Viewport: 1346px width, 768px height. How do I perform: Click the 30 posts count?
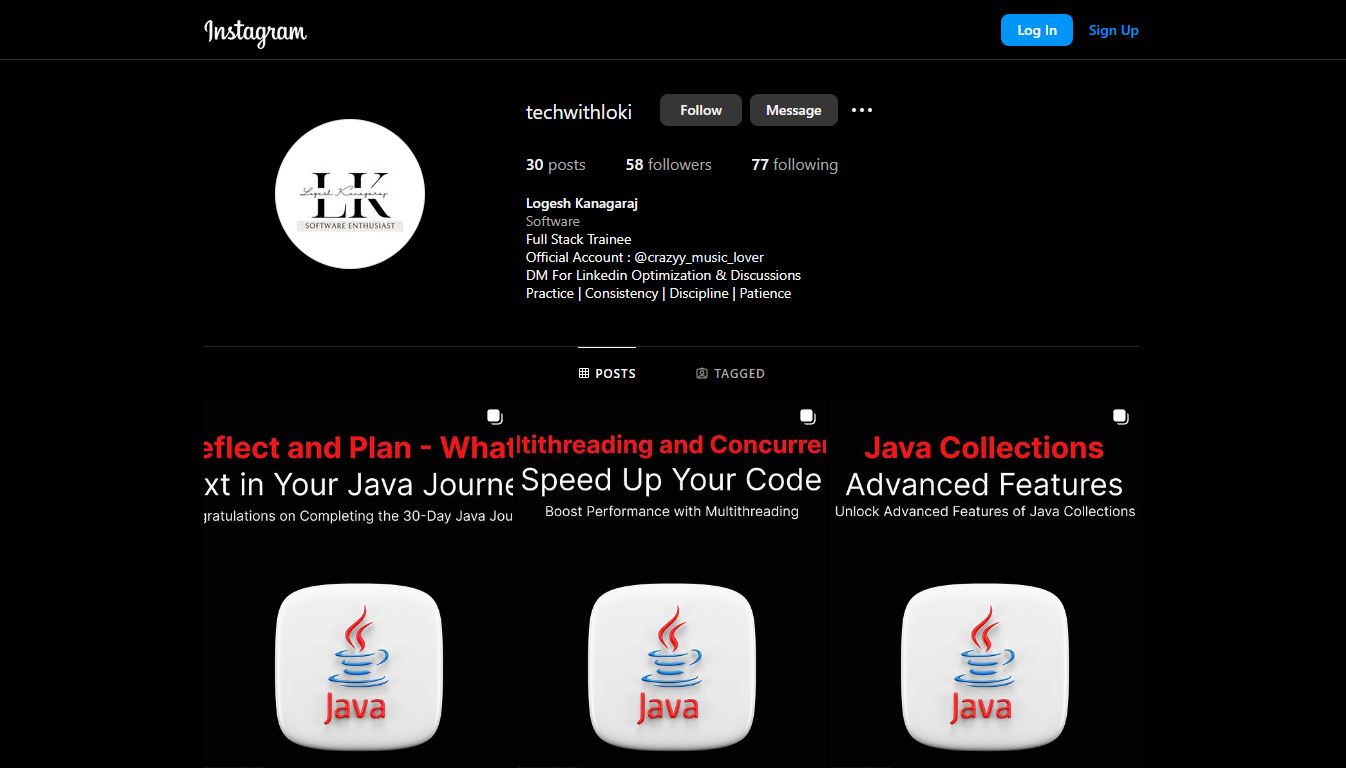pyautogui.click(x=556, y=165)
